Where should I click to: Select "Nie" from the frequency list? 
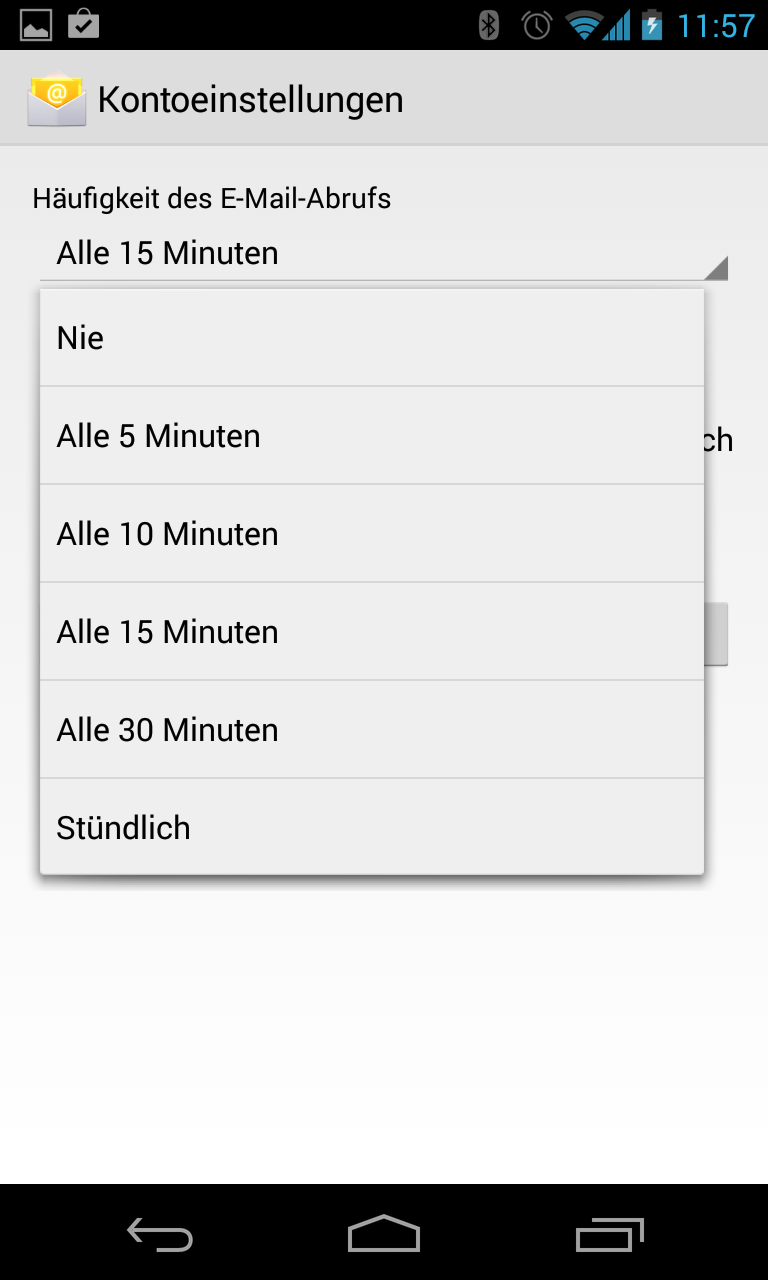[x=372, y=338]
